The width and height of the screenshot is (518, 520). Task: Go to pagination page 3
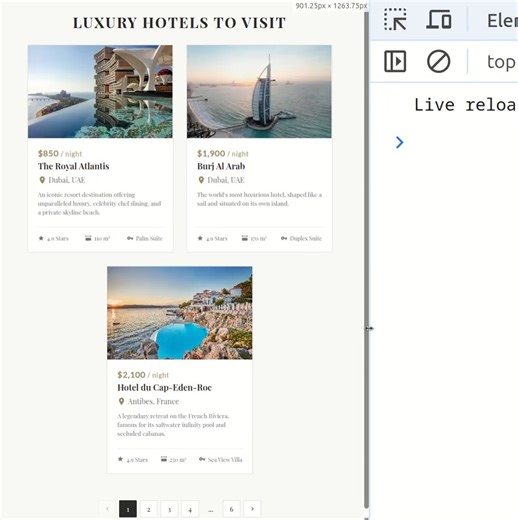[x=169, y=509]
